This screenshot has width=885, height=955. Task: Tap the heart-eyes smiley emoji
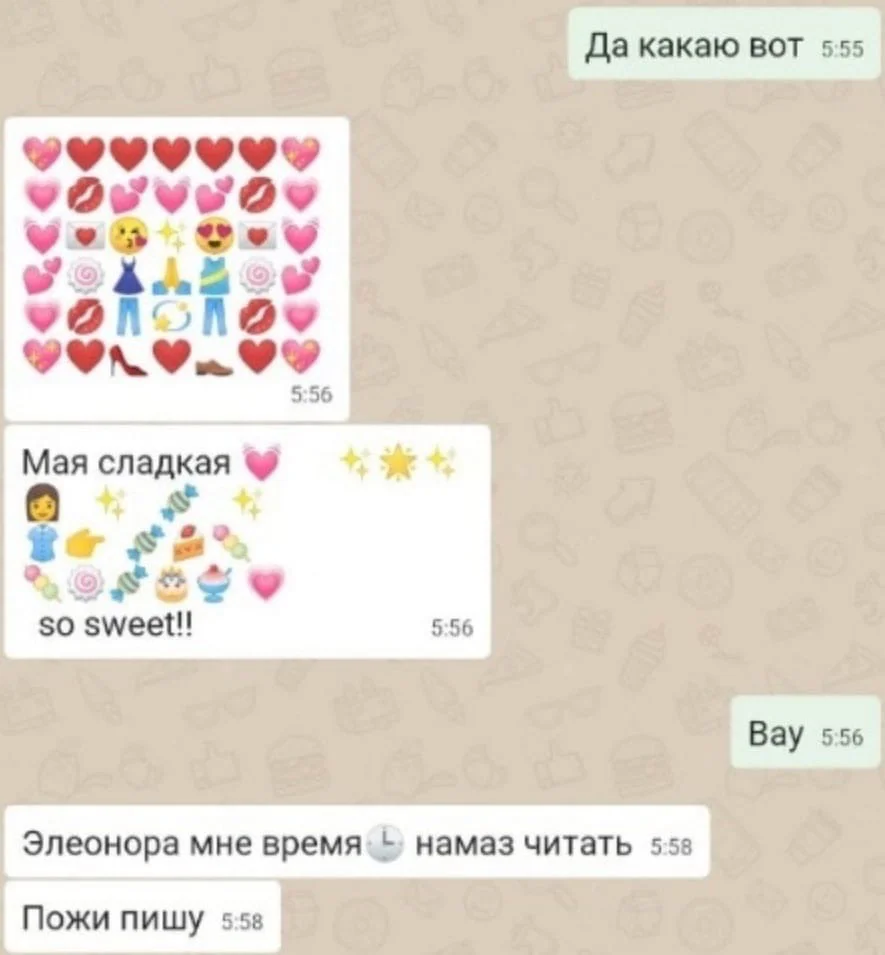pyautogui.click(x=214, y=234)
